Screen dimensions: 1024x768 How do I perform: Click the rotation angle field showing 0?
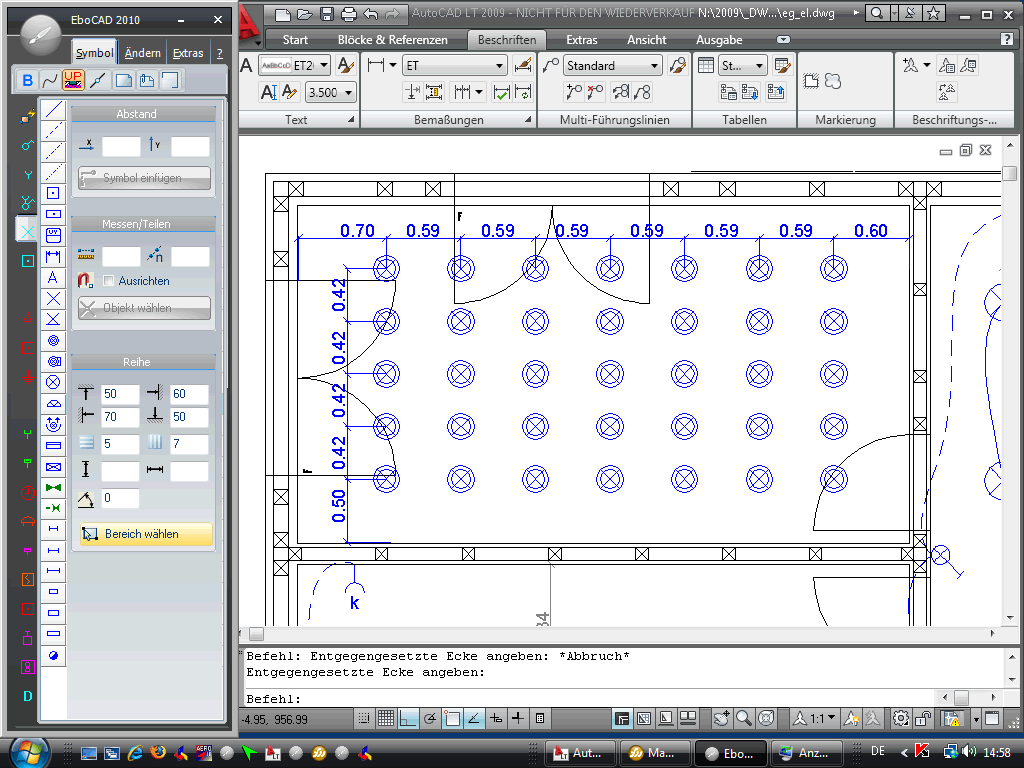[x=119, y=498]
